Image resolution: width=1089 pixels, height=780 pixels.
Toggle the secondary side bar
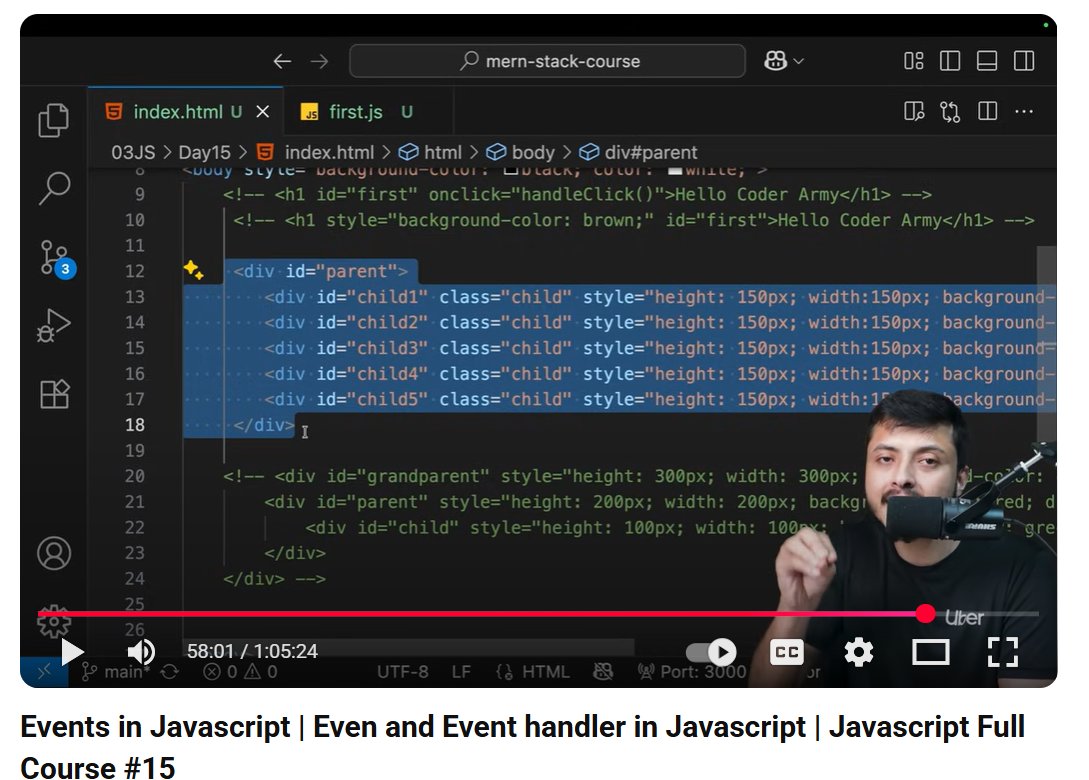click(1024, 61)
